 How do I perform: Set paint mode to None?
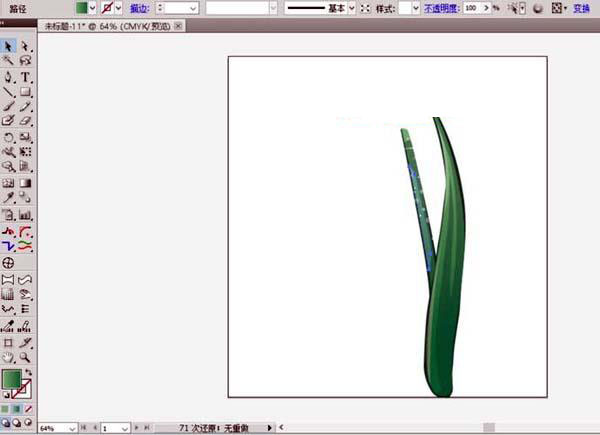[x=28, y=409]
